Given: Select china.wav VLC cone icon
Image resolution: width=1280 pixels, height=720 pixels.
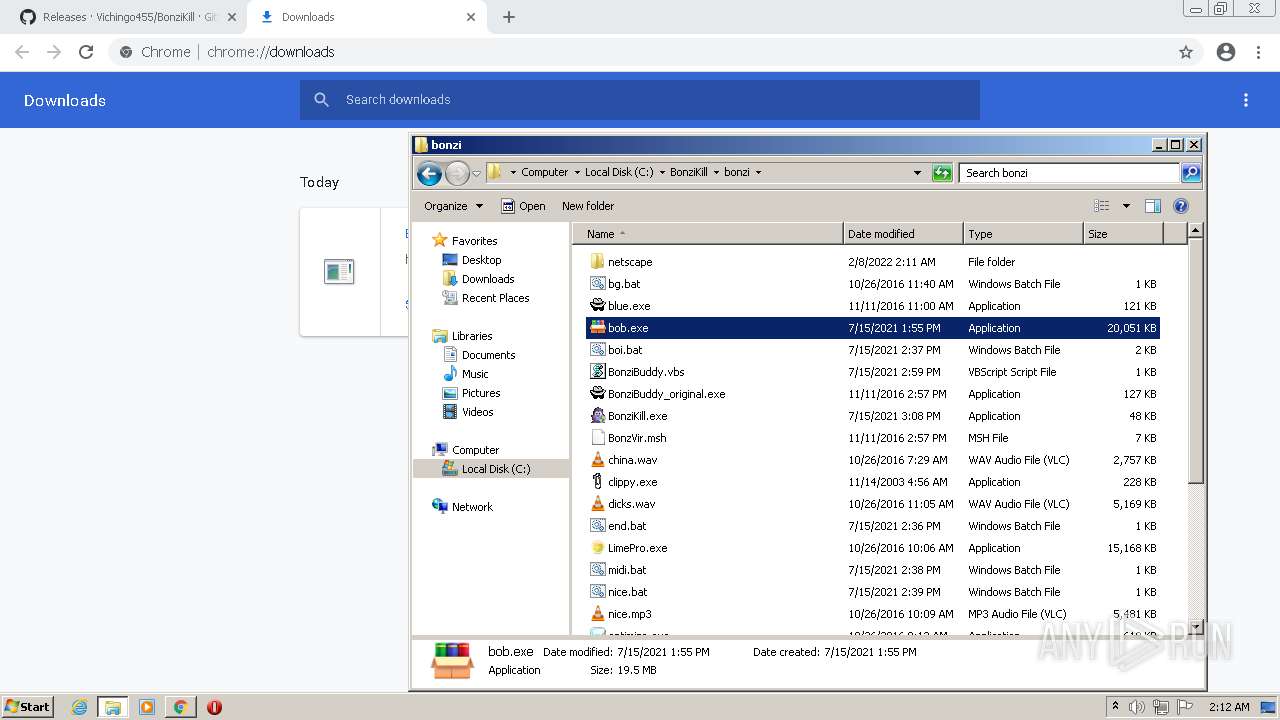Looking at the screenshot, I should [597, 460].
